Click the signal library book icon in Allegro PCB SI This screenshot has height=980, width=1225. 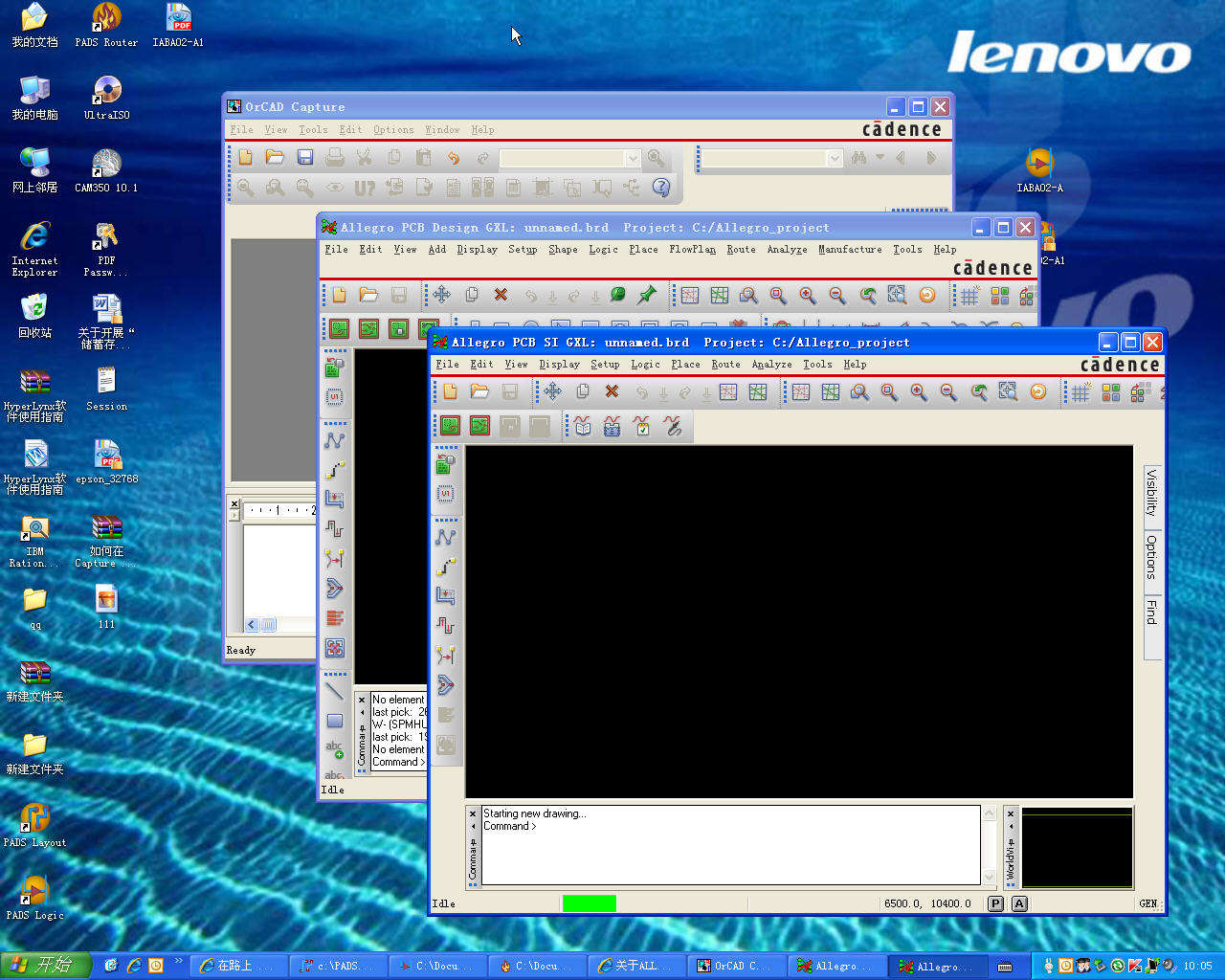click(583, 426)
